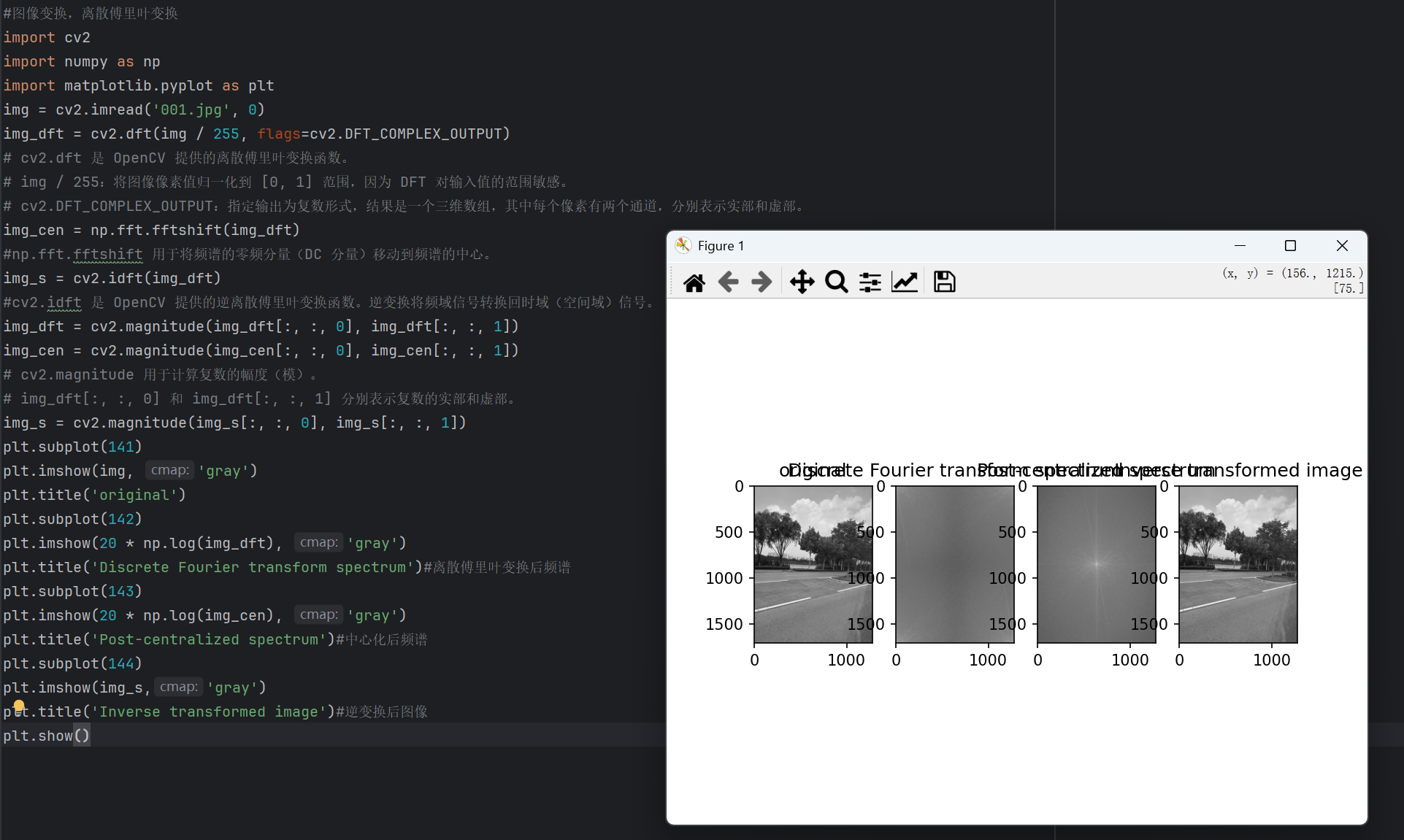The height and width of the screenshot is (840, 1404).
Task: Save the figure with floppy disk icon
Action: point(944,282)
